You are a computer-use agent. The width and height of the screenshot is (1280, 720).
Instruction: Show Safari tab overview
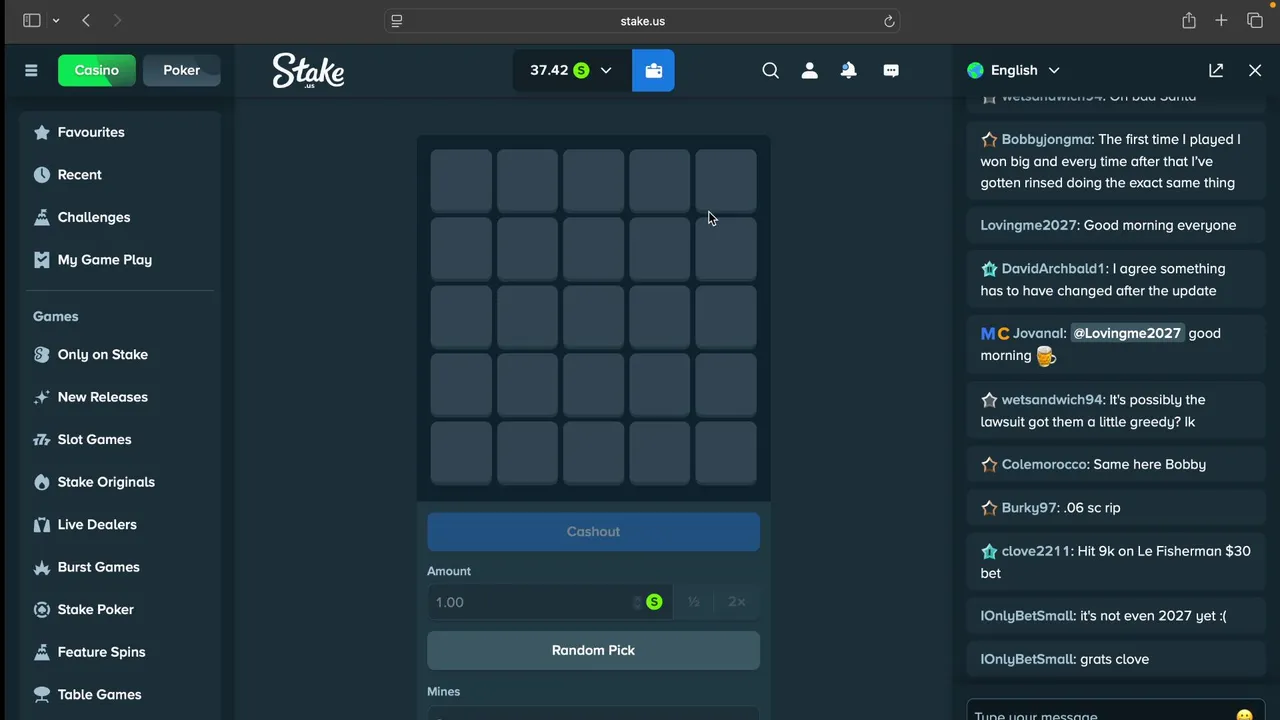click(1255, 20)
